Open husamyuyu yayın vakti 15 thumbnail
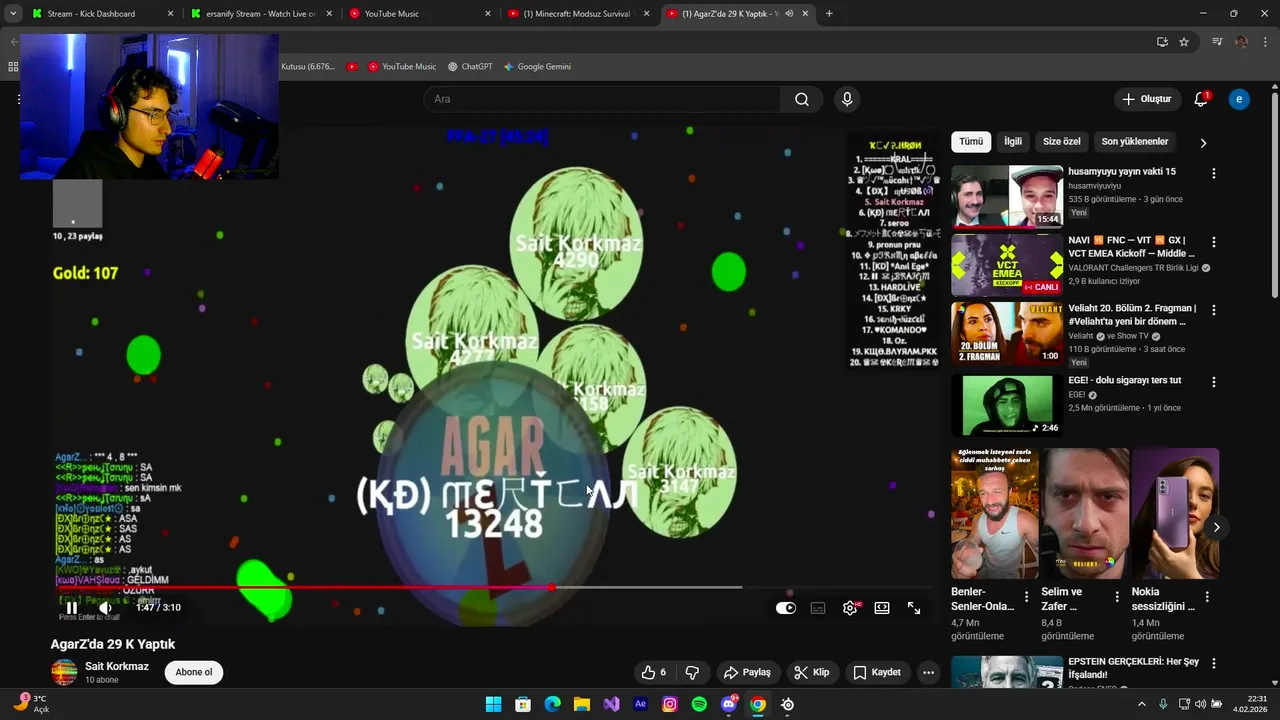 pos(1007,196)
